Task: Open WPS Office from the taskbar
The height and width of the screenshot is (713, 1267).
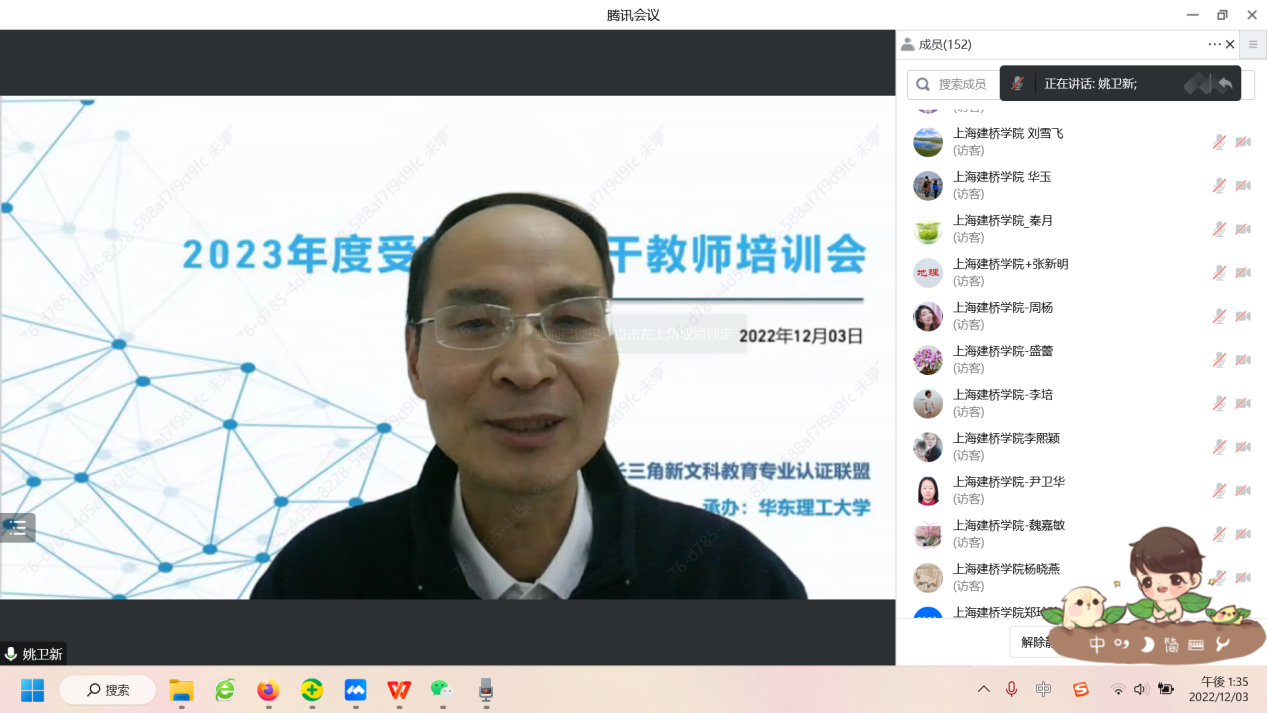Action: coord(399,690)
